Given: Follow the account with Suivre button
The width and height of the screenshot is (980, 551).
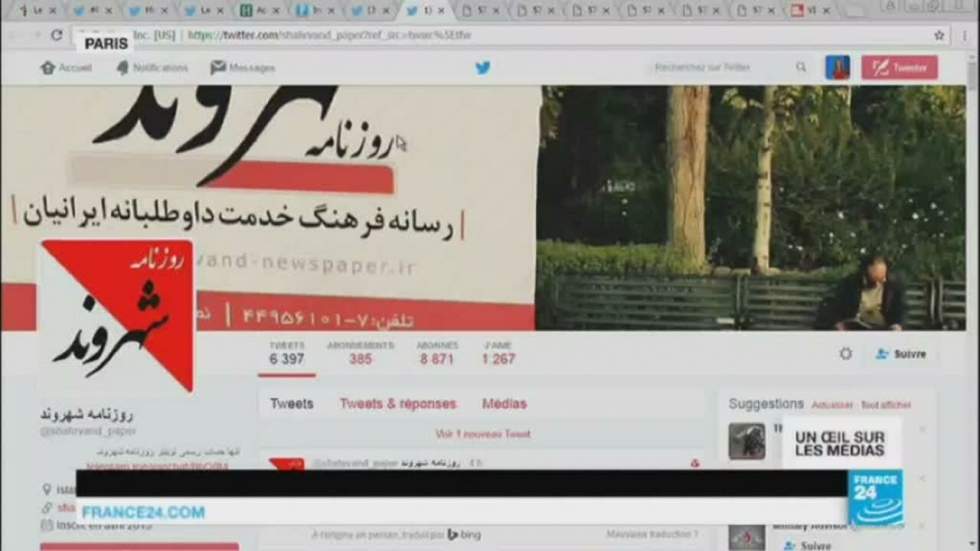Looking at the screenshot, I should 901,354.
